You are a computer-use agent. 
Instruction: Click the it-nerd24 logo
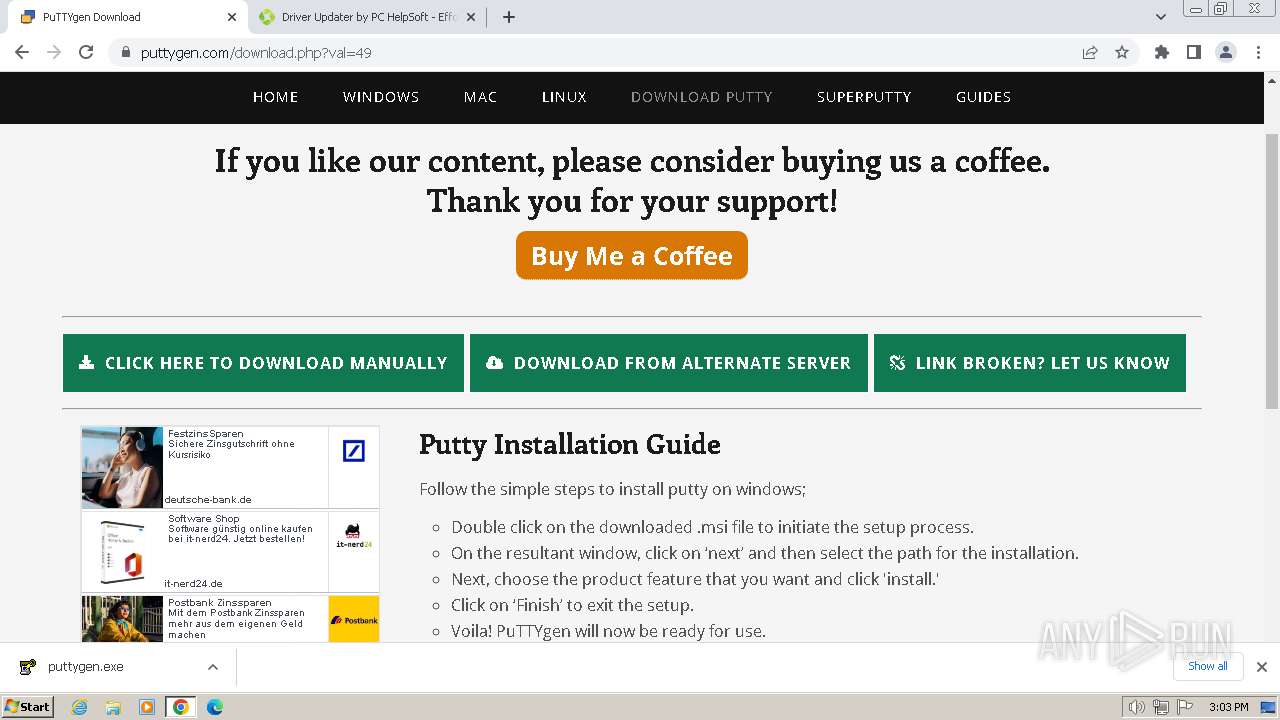point(352,536)
